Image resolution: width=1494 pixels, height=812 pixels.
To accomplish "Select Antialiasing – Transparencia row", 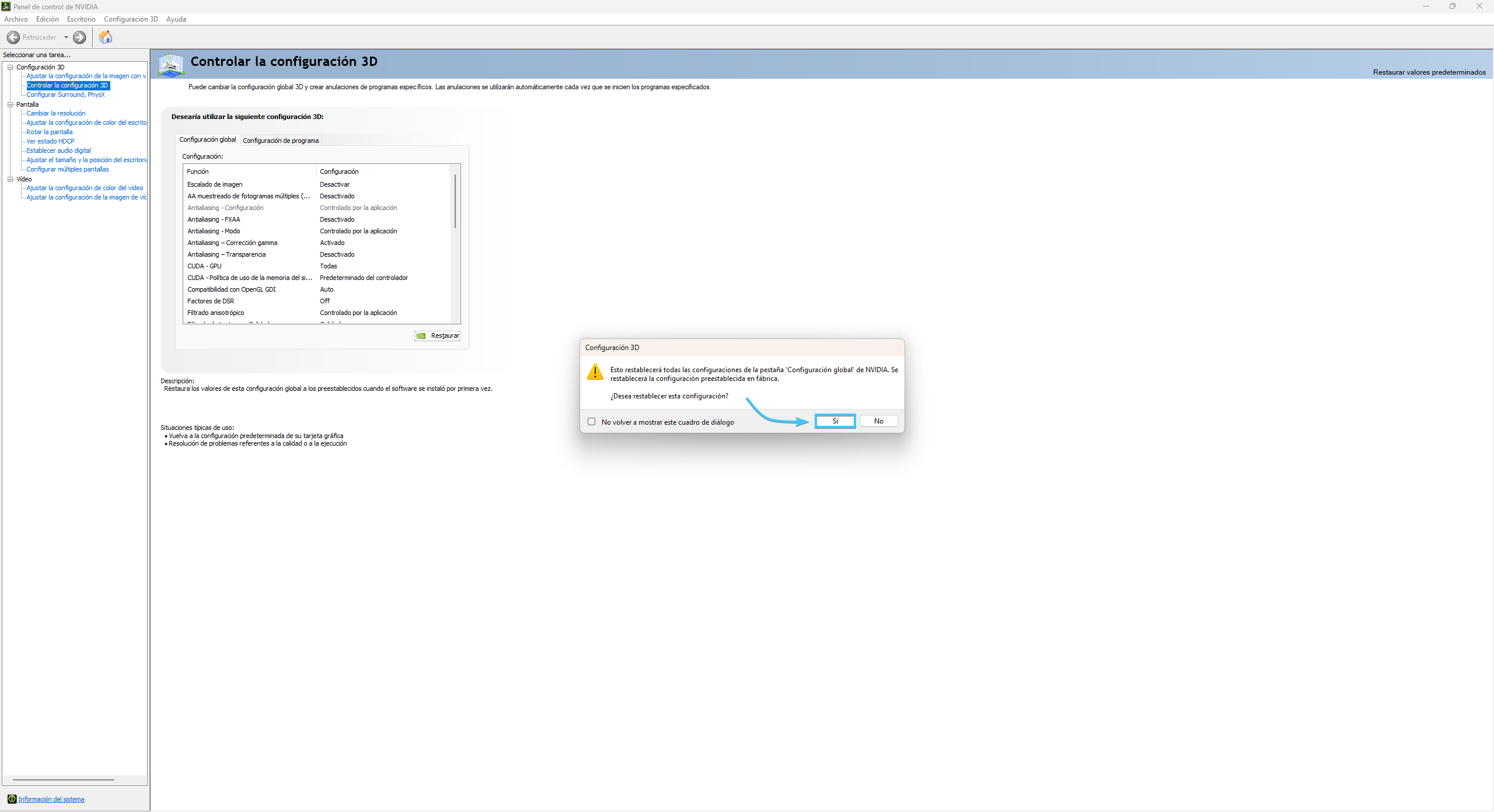I will [x=317, y=254].
